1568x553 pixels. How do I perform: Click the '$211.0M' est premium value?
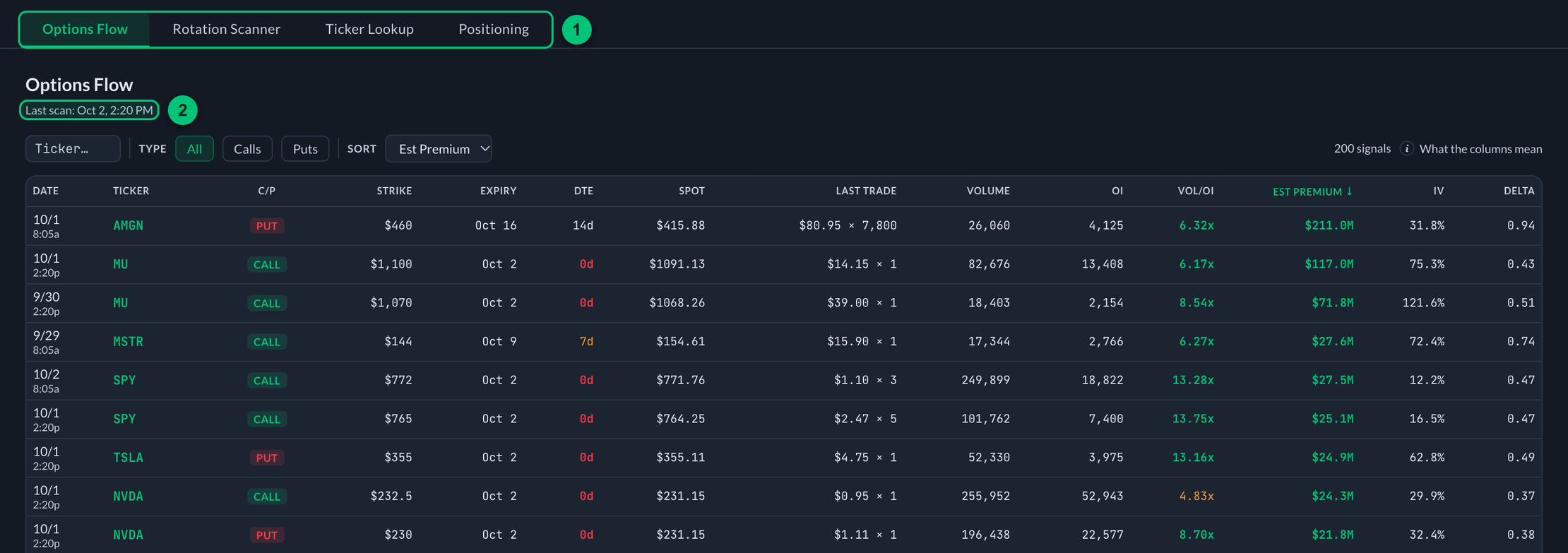click(1329, 226)
